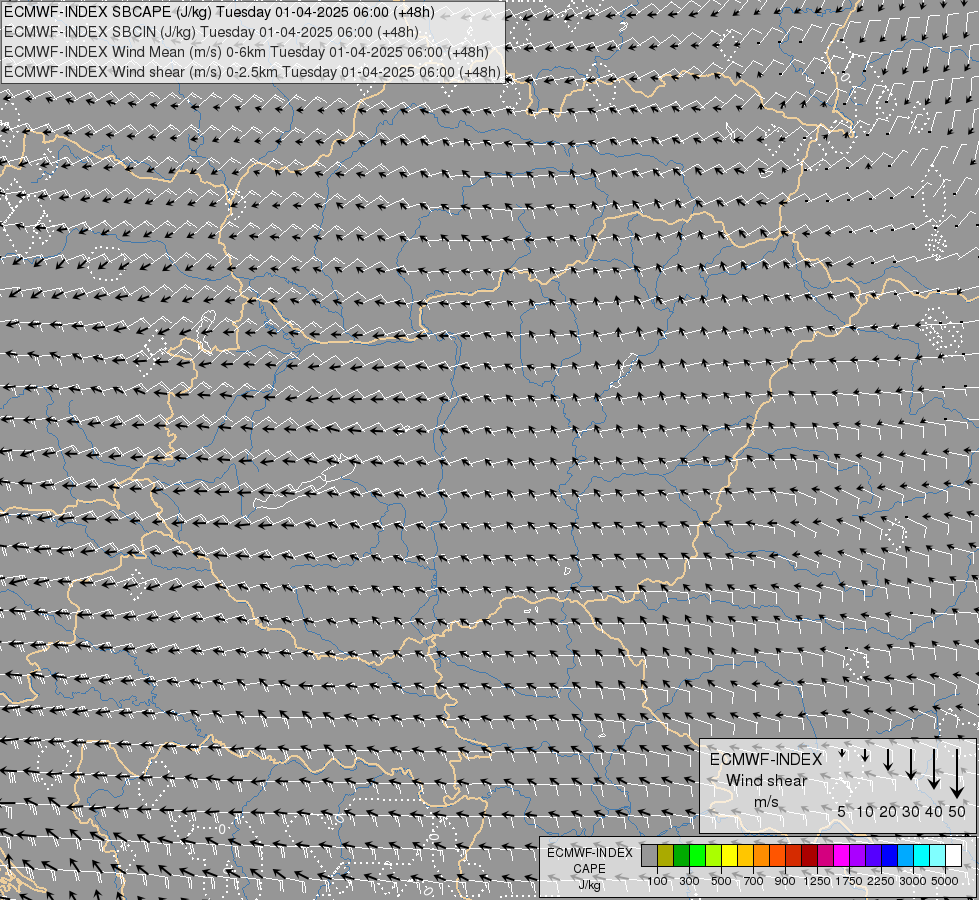Screen dimensions: 979x900
Task: Click the 'CAPE' word in color legend
Action: click(589, 868)
